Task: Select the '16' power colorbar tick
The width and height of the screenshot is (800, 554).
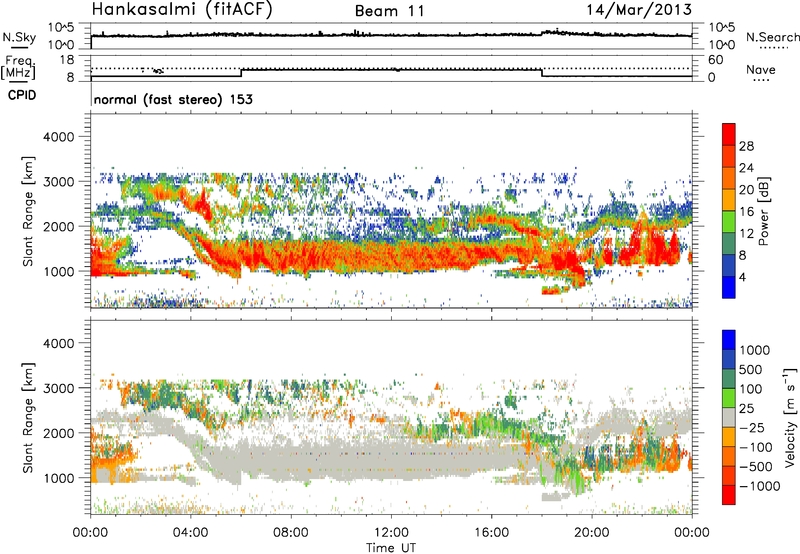Action: pos(746,212)
